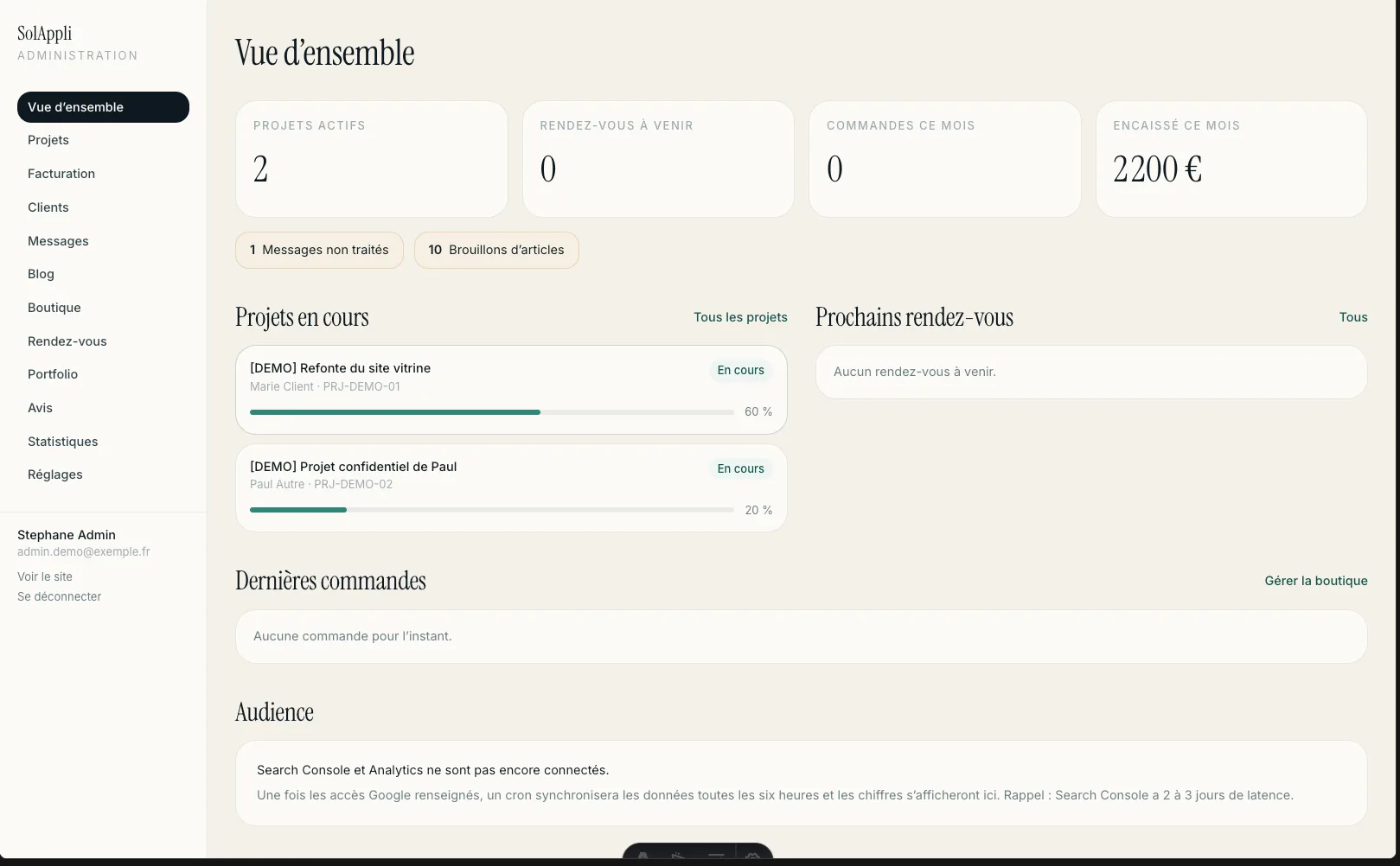This screenshot has width=1400, height=866.
Task: Open Réglages in the sidebar
Action: pos(103,474)
